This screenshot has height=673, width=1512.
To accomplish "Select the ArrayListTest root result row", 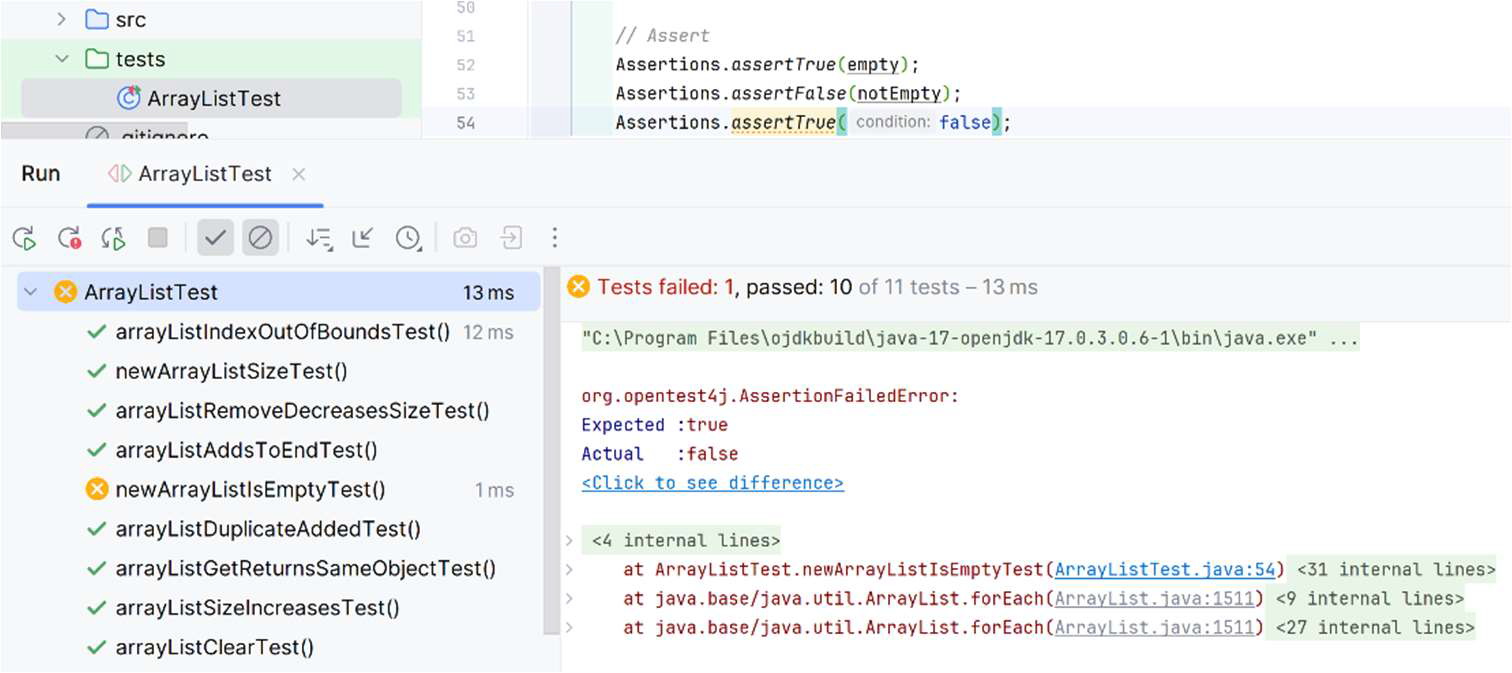I will [278, 292].
